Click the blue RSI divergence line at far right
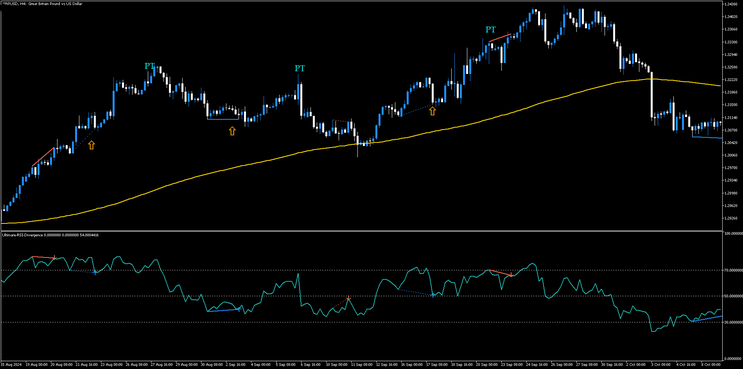743x369 pixels. tap(707, 319)
